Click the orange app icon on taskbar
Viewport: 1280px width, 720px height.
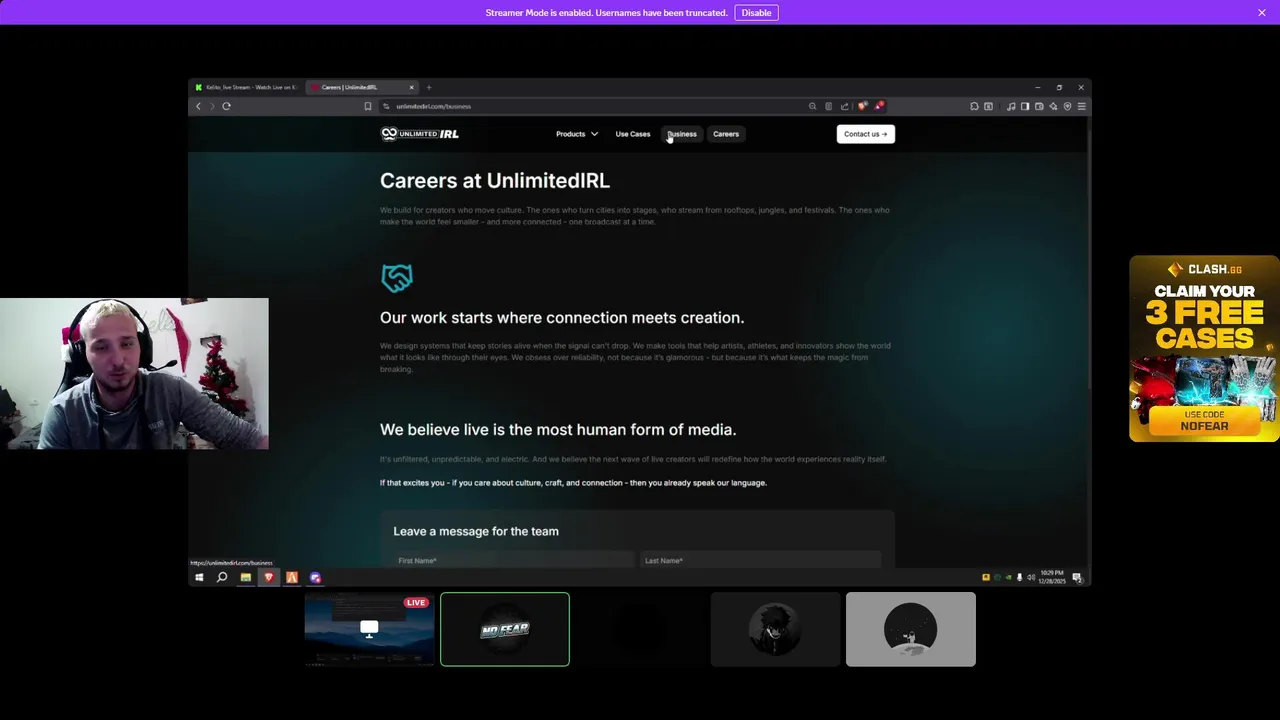tap(291, 577)
